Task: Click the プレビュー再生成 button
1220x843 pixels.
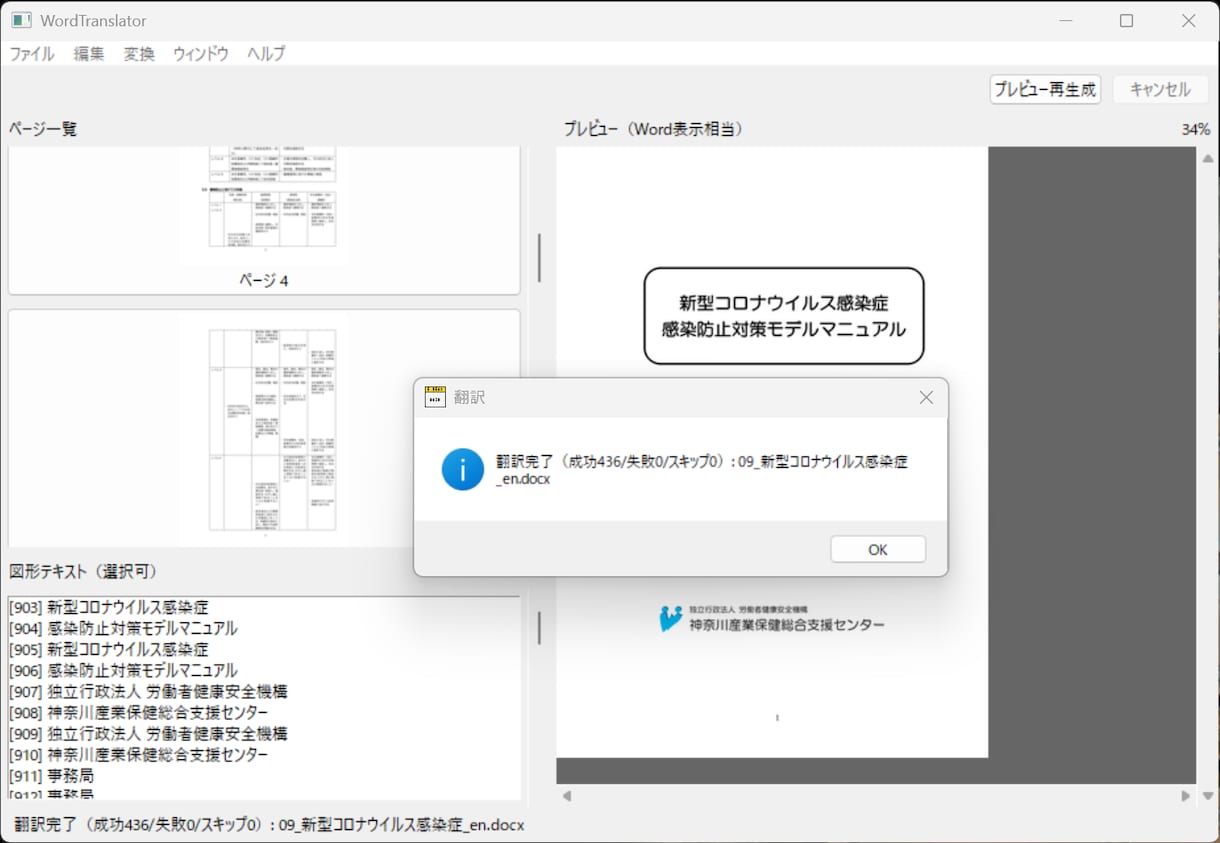Action: pos(1046,89)
